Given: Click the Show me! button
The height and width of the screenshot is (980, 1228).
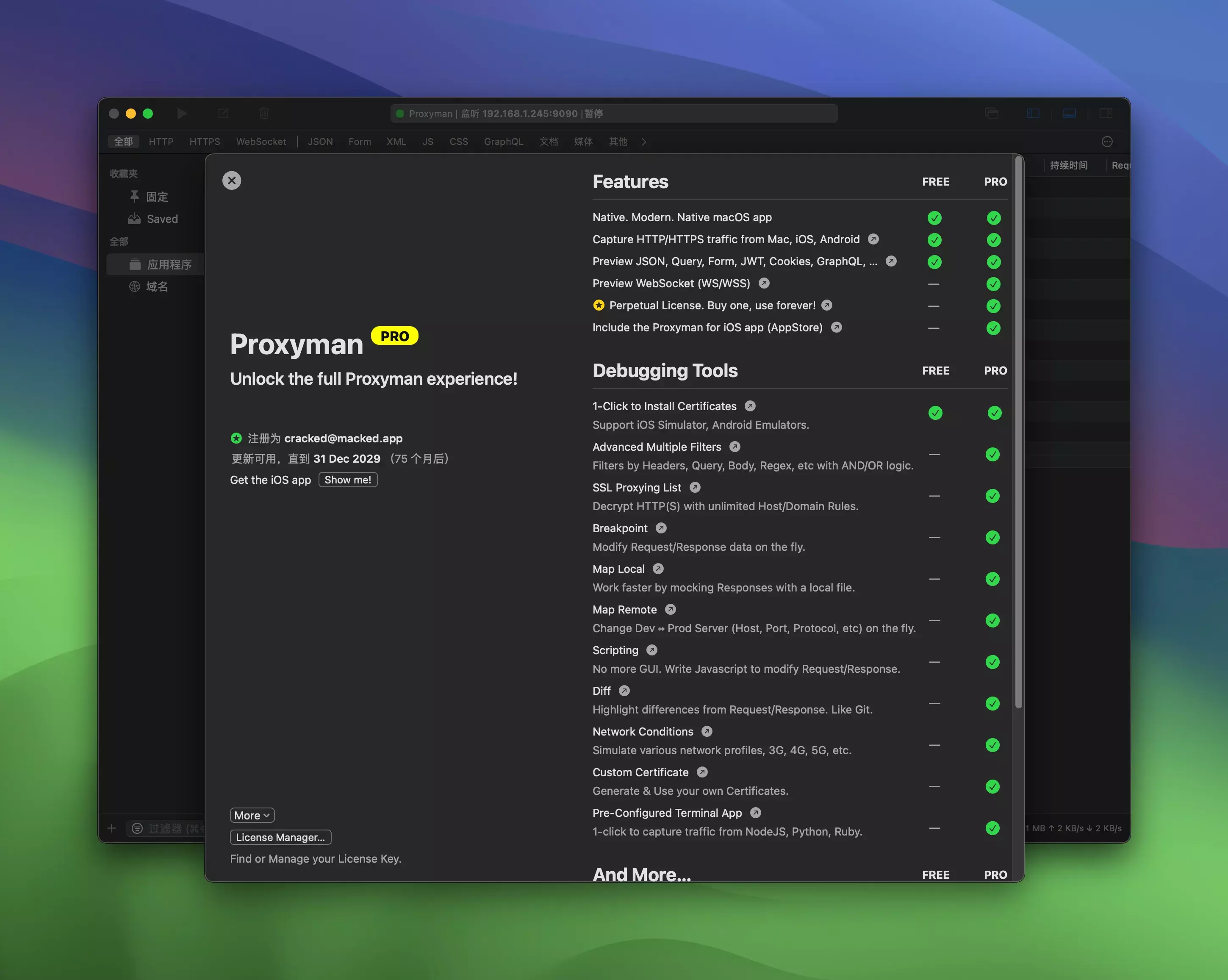Looking at the screenshot, I should (x=347, y=480).
